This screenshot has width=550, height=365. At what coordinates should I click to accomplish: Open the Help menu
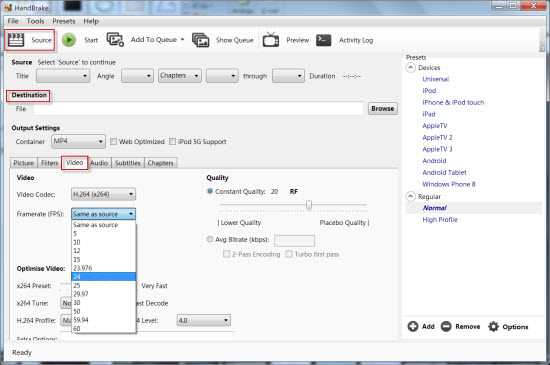click(91, 21)
